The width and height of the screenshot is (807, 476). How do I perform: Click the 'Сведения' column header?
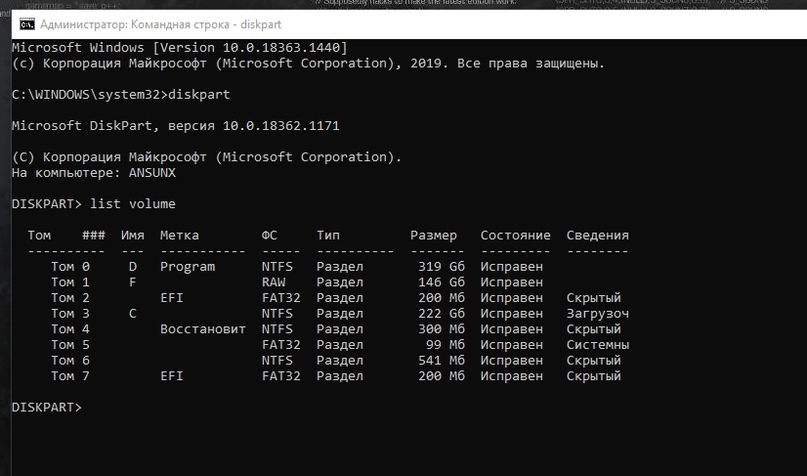598,235
